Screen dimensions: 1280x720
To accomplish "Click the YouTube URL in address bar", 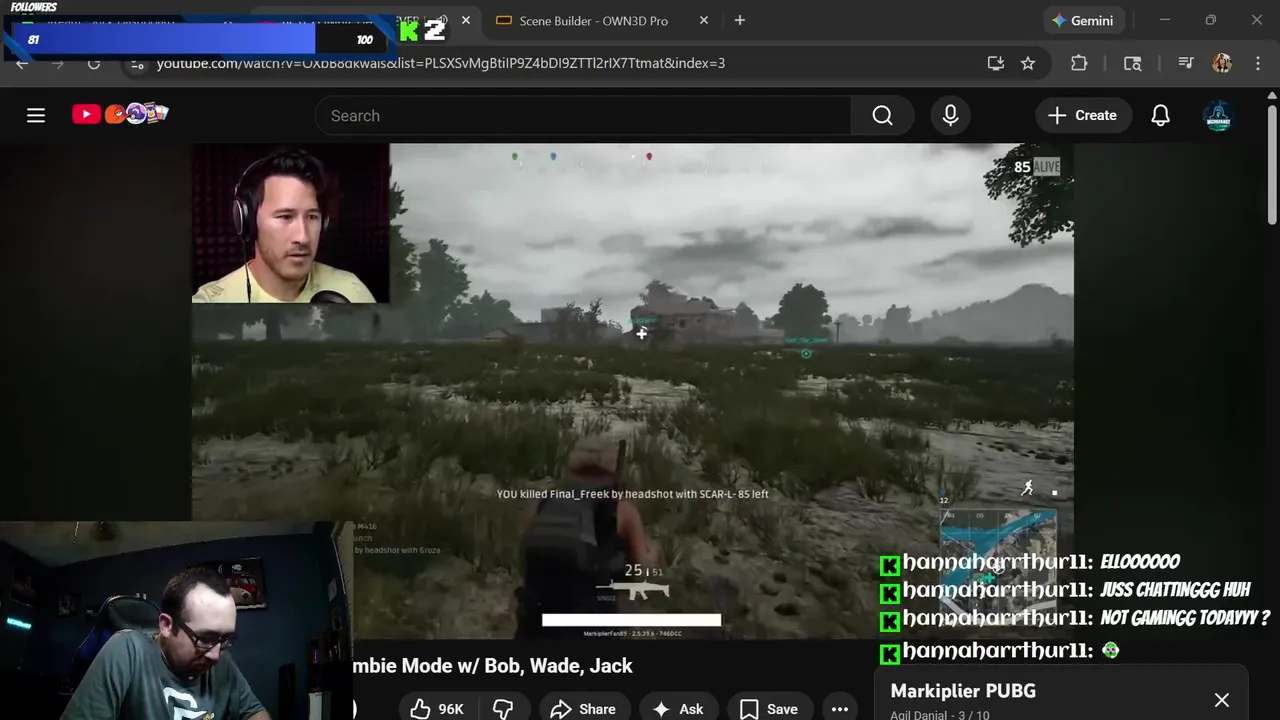I will click(x=441, y=63).
